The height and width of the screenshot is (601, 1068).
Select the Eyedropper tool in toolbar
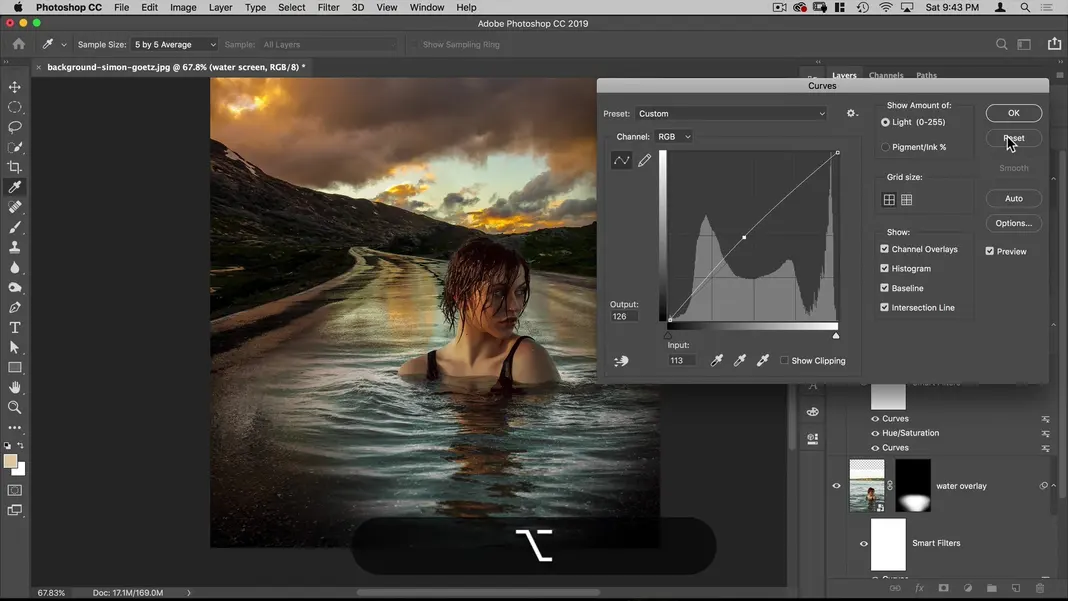pyautogui.click(x=14, y=187)
